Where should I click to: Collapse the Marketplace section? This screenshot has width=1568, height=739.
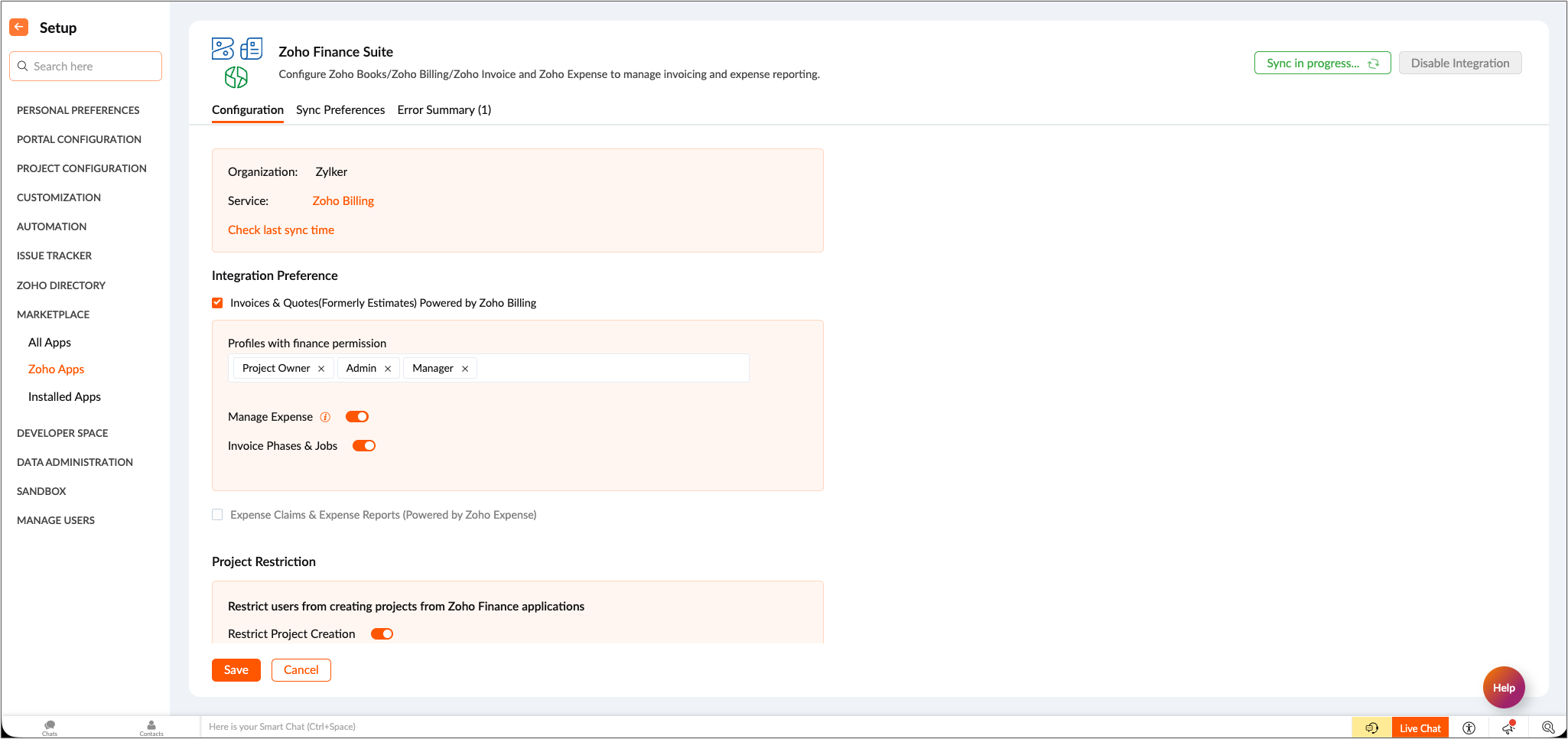53,314
